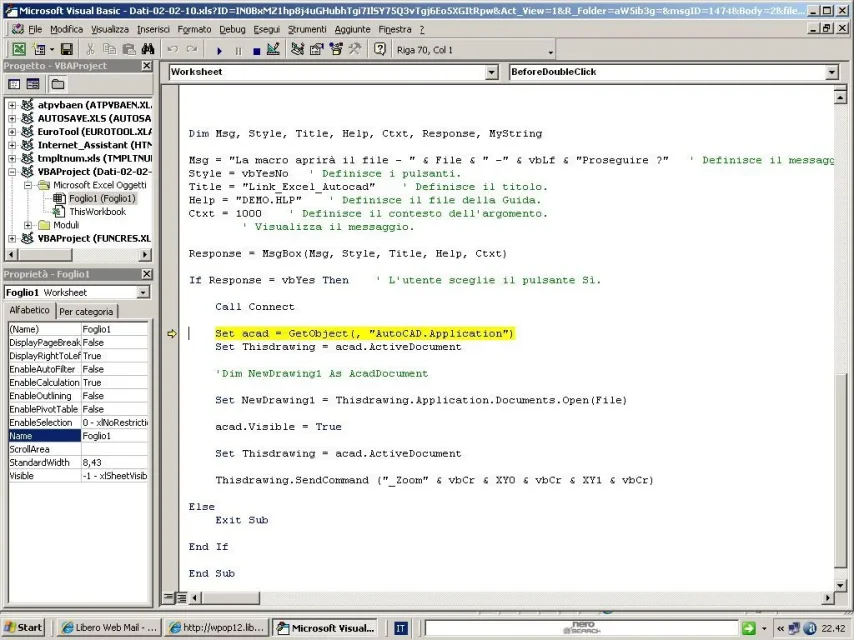
Task: Click the EnableCalculation property value True
Action: coord(114,382)
